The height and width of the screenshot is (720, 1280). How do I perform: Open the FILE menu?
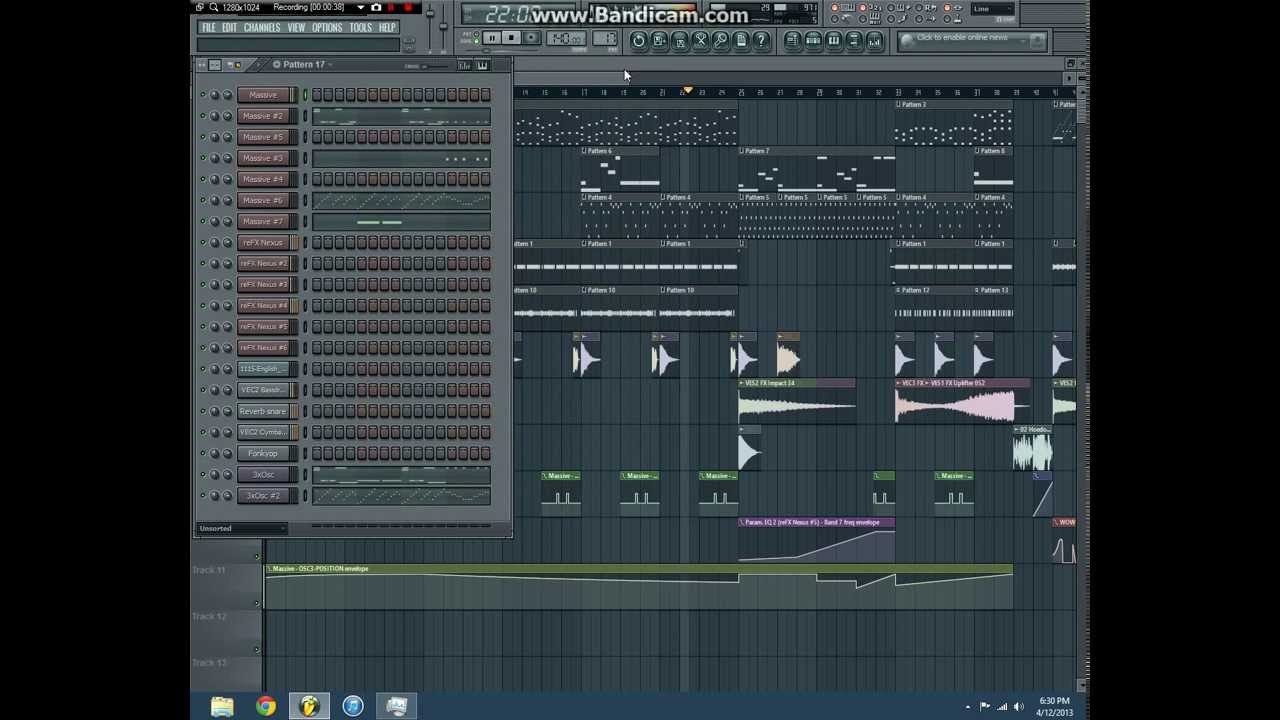[x=208, y=28]
